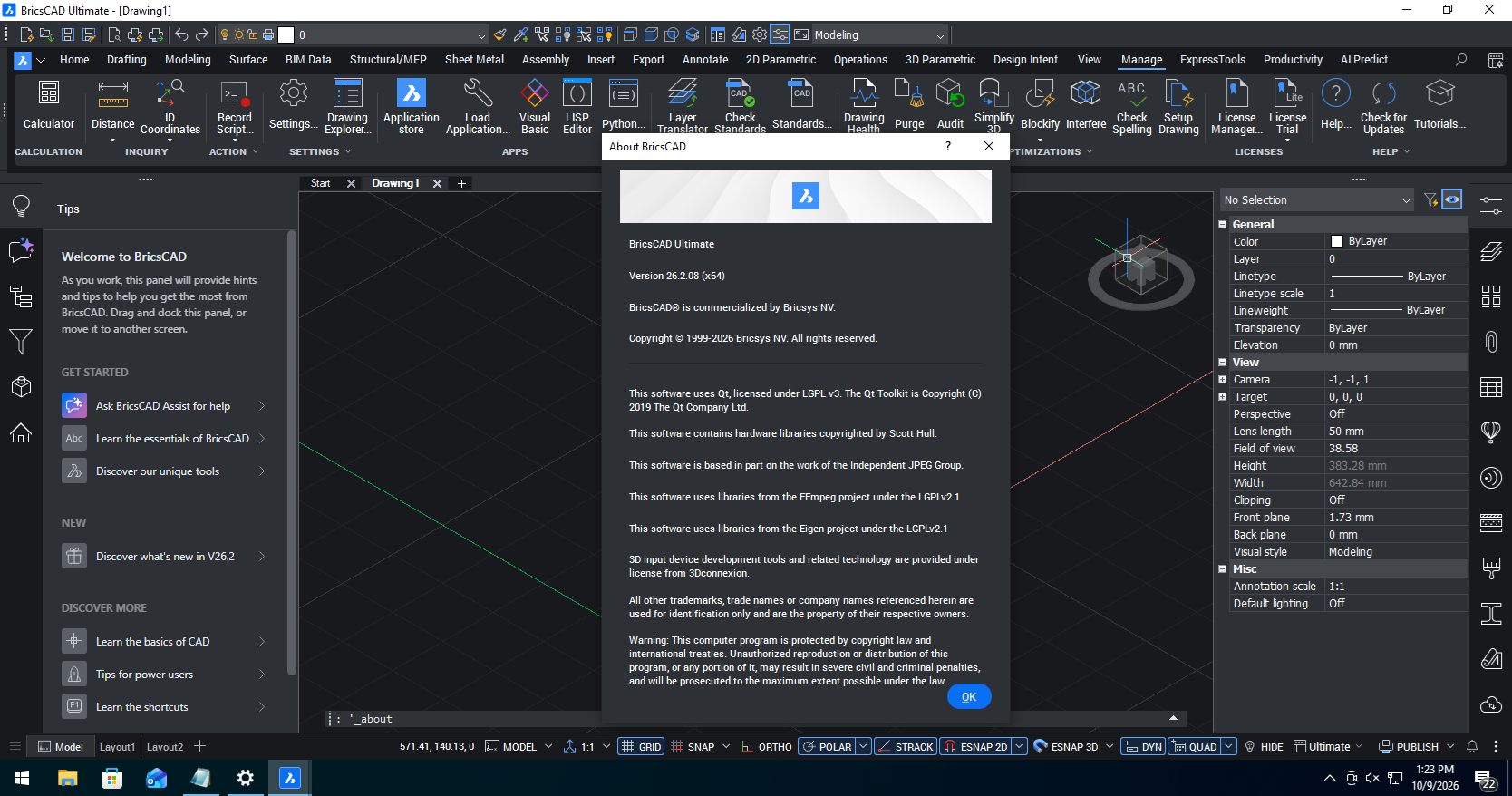Open the Calculator tool in the ribbon

tap(49, 105)
